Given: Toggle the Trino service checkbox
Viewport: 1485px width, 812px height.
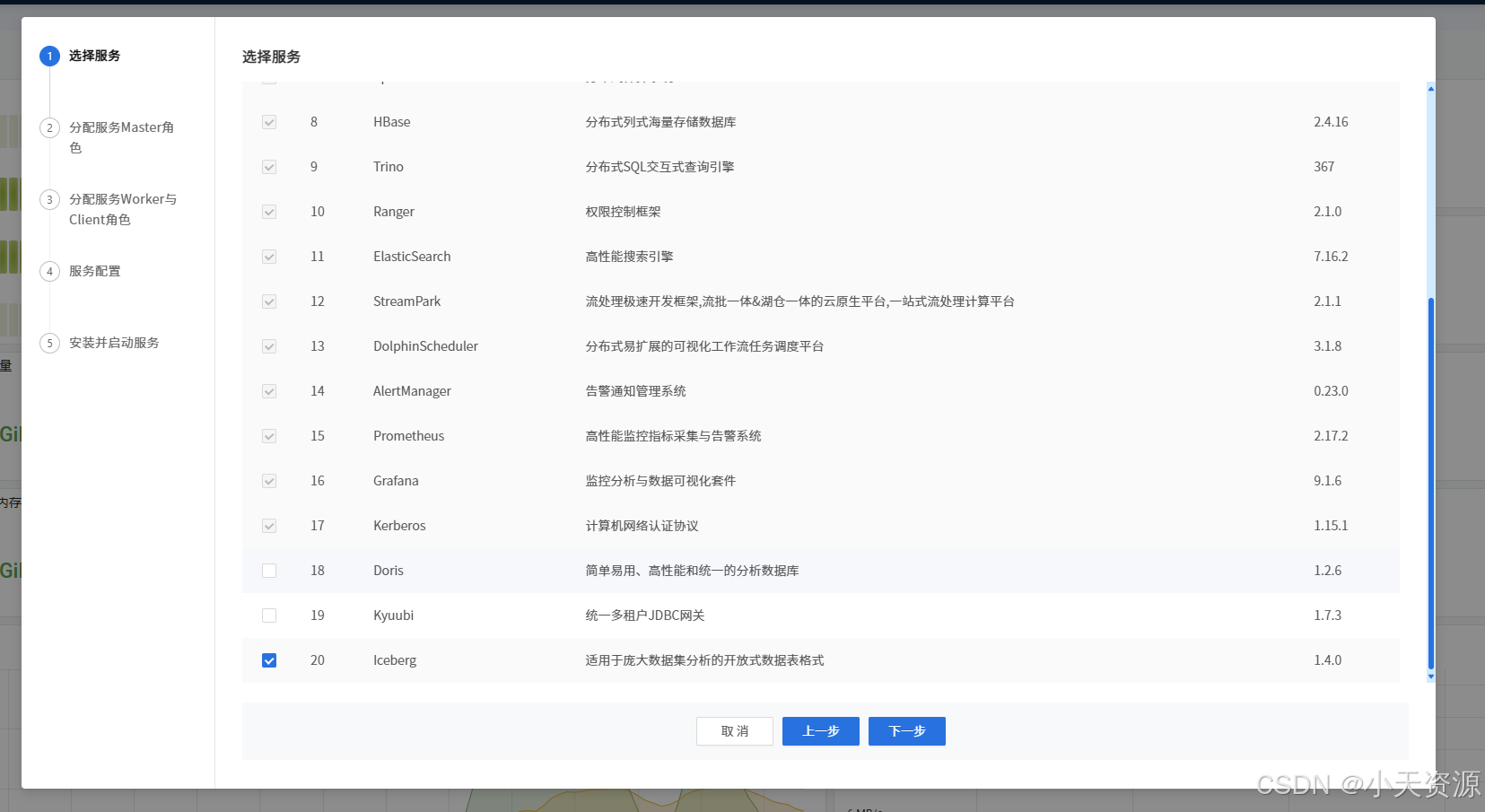Looking at the screenshot, I should [269, 167].
